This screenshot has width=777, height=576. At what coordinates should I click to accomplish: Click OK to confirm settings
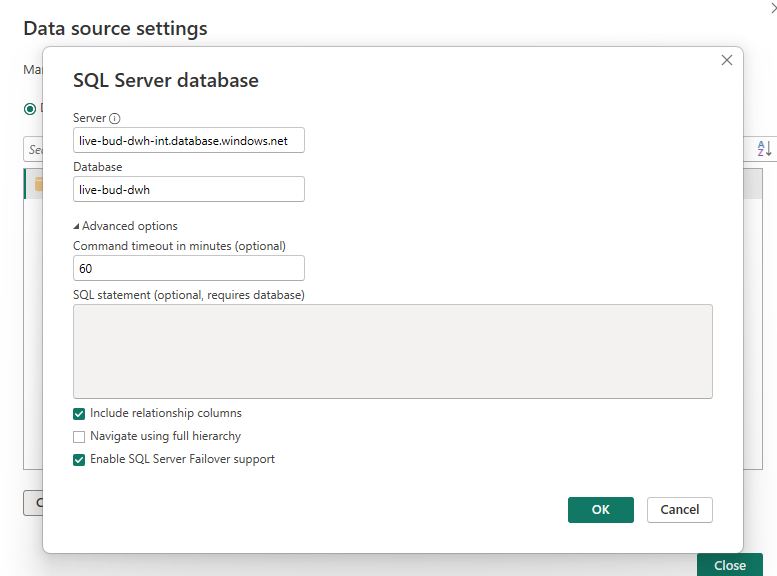click(x=601, y=510)
